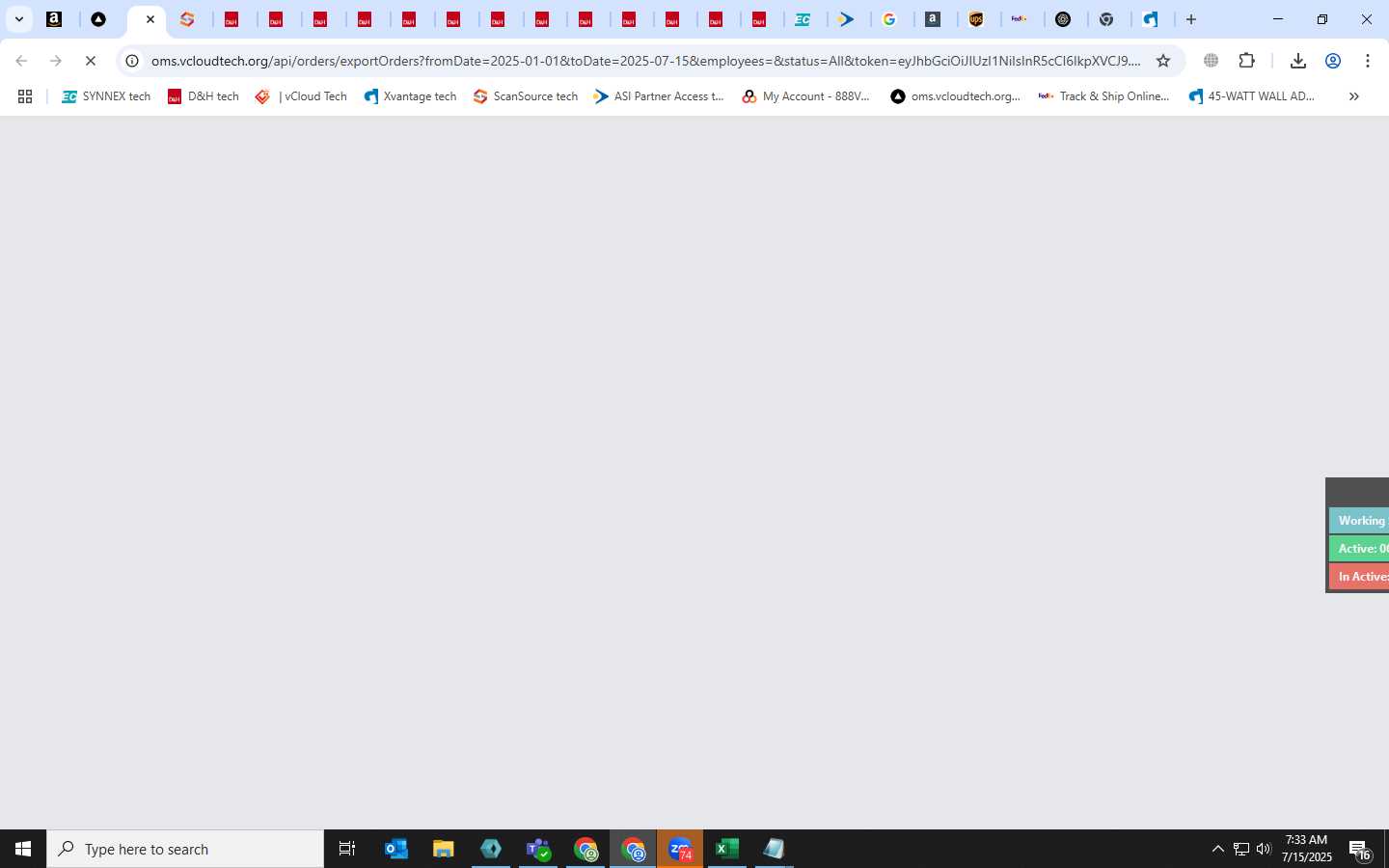
Task: Close the active exportOrders tab
Action: (x=150, y=19)
